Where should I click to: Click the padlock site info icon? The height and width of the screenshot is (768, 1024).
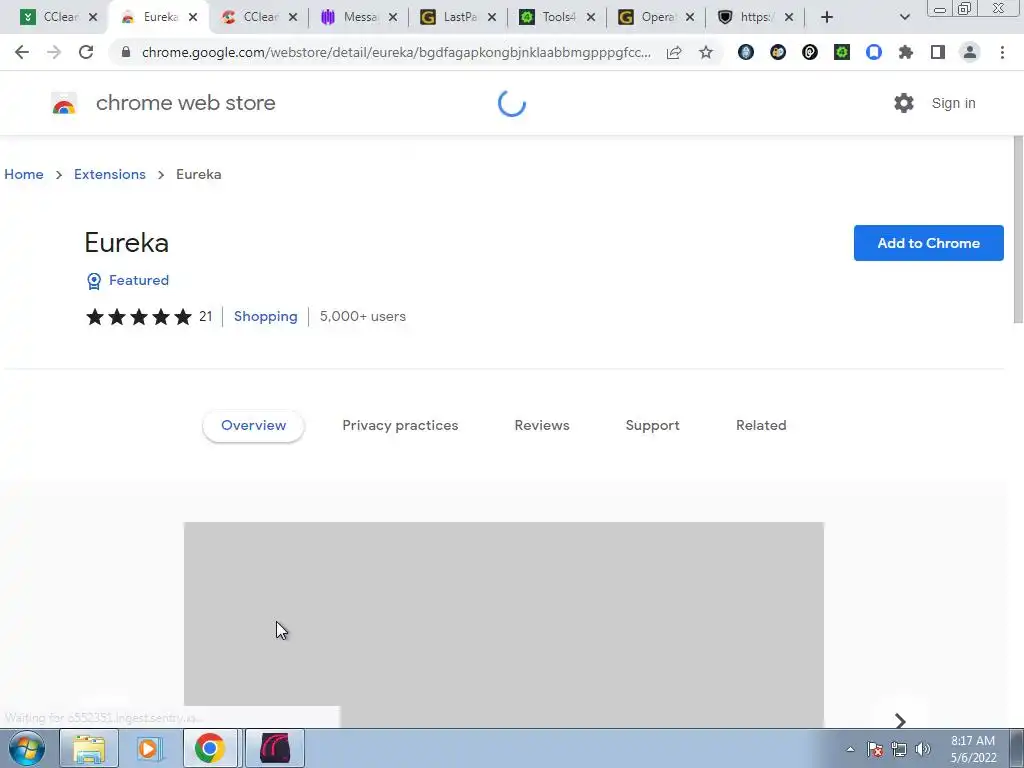tap(126, 52)
